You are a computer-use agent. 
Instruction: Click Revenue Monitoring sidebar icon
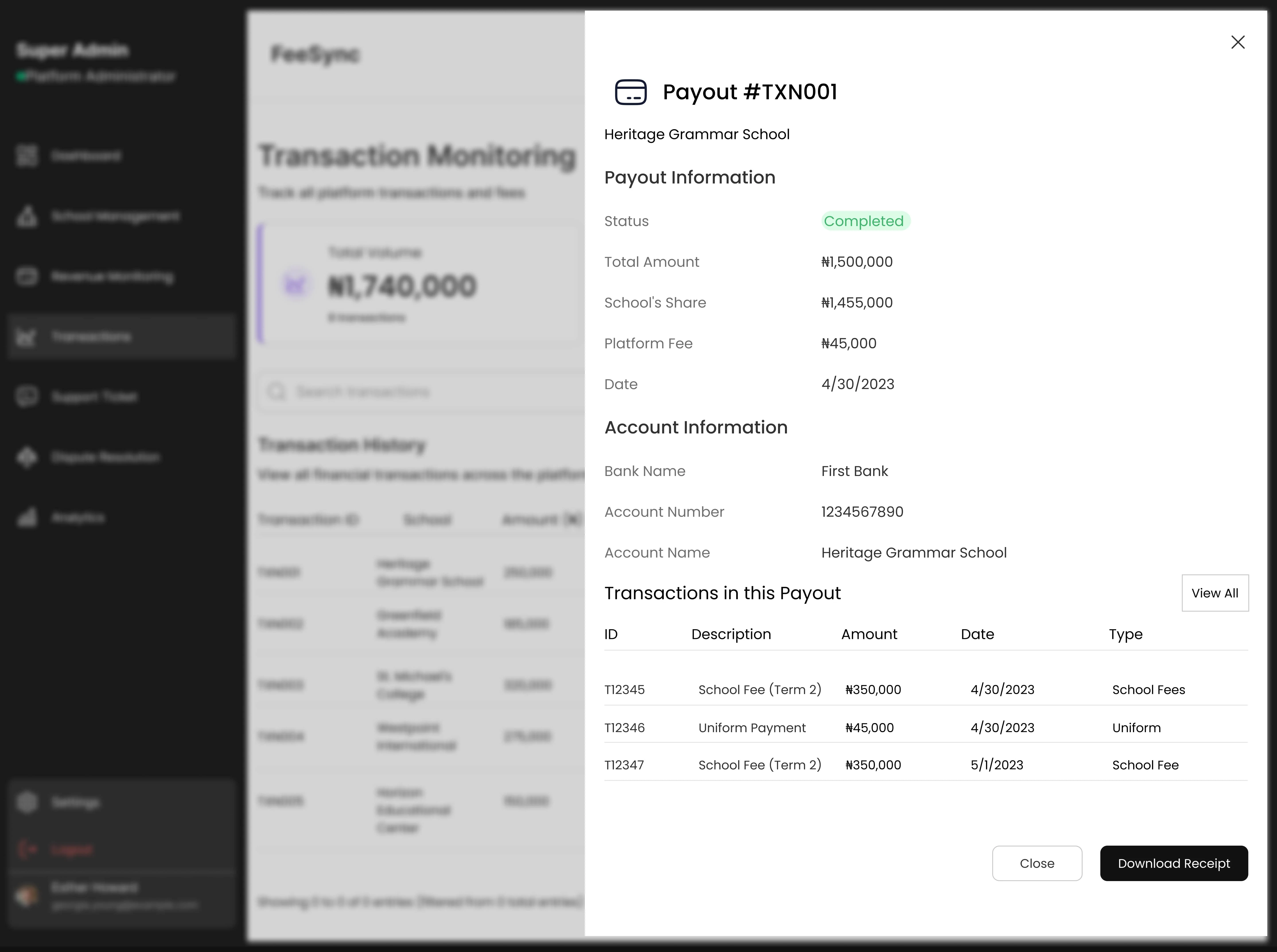coord(27,276)
